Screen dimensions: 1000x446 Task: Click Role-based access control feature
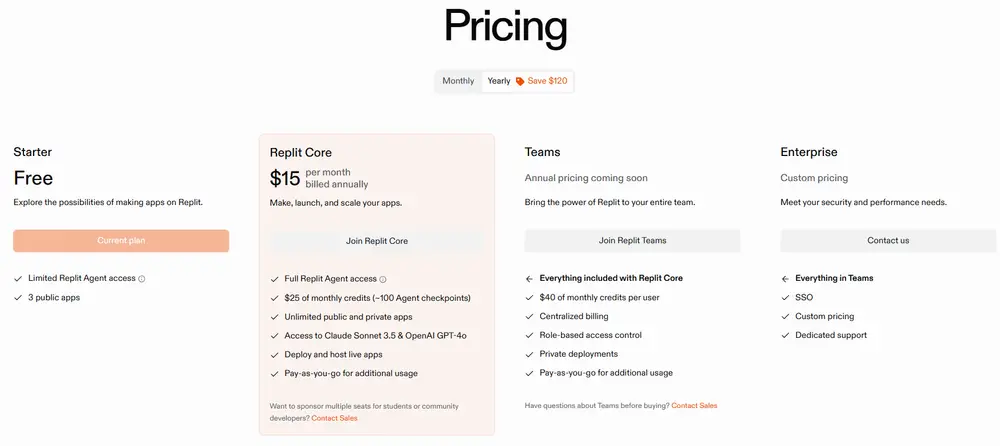tap(590, 335)
